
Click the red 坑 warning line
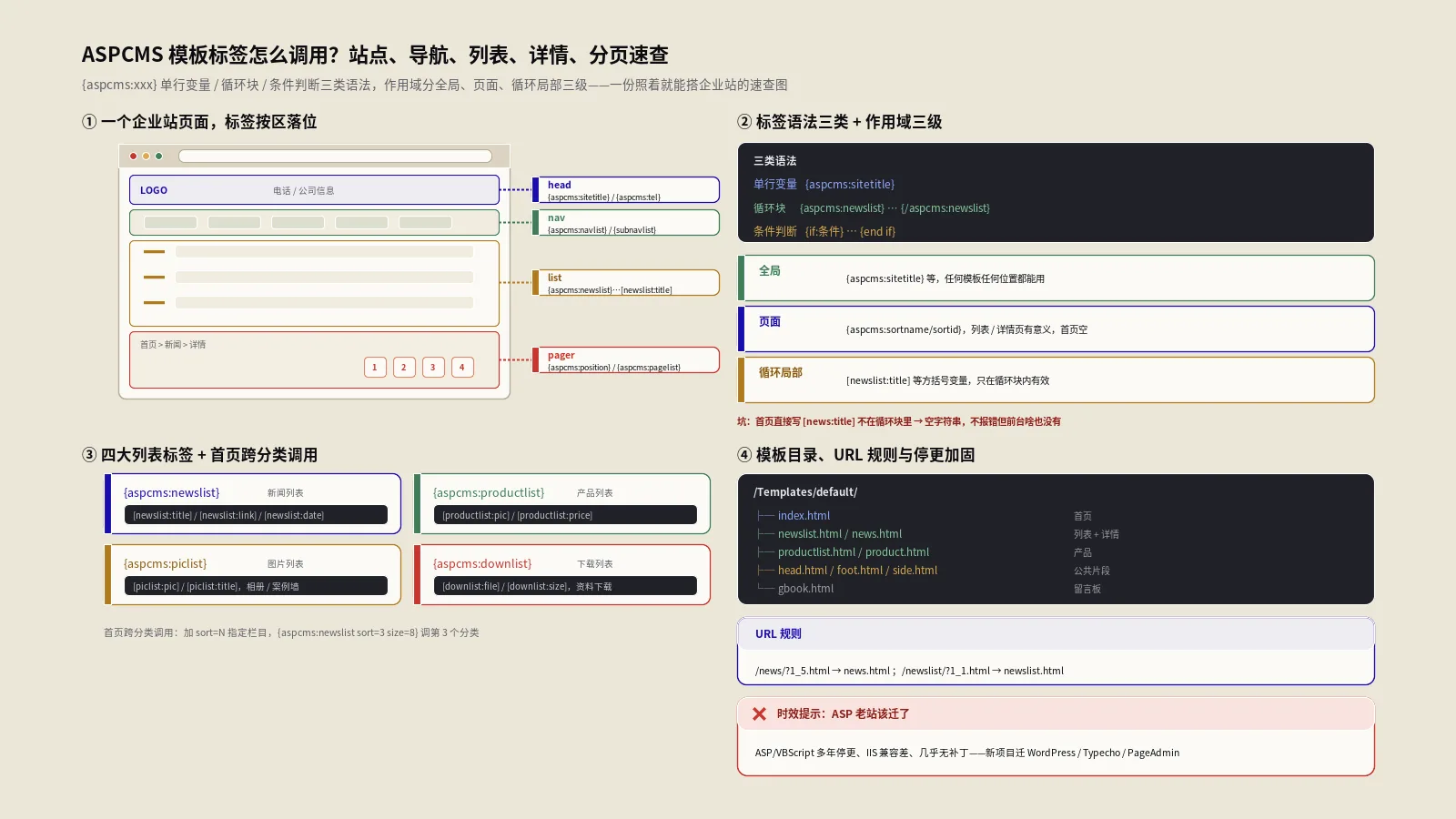(898, 421)
